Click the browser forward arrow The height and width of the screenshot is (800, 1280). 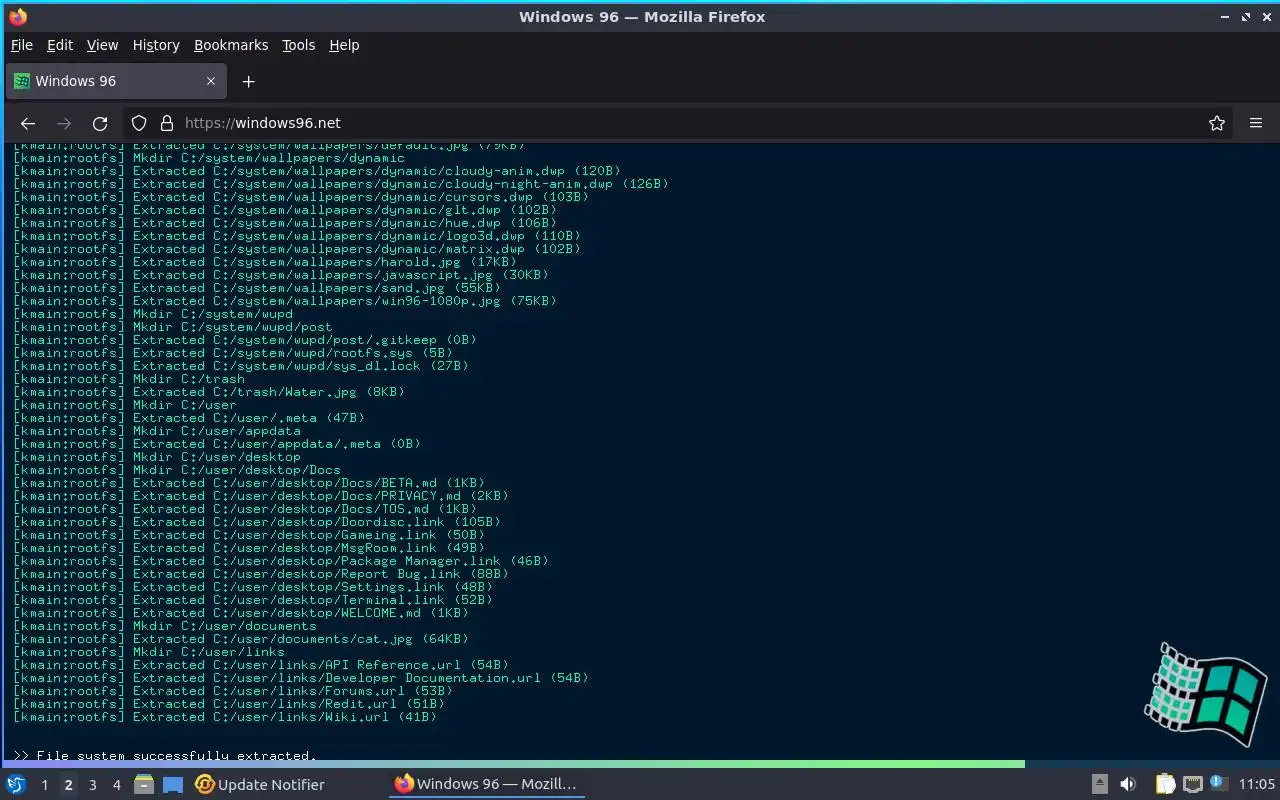coord(64,123)
